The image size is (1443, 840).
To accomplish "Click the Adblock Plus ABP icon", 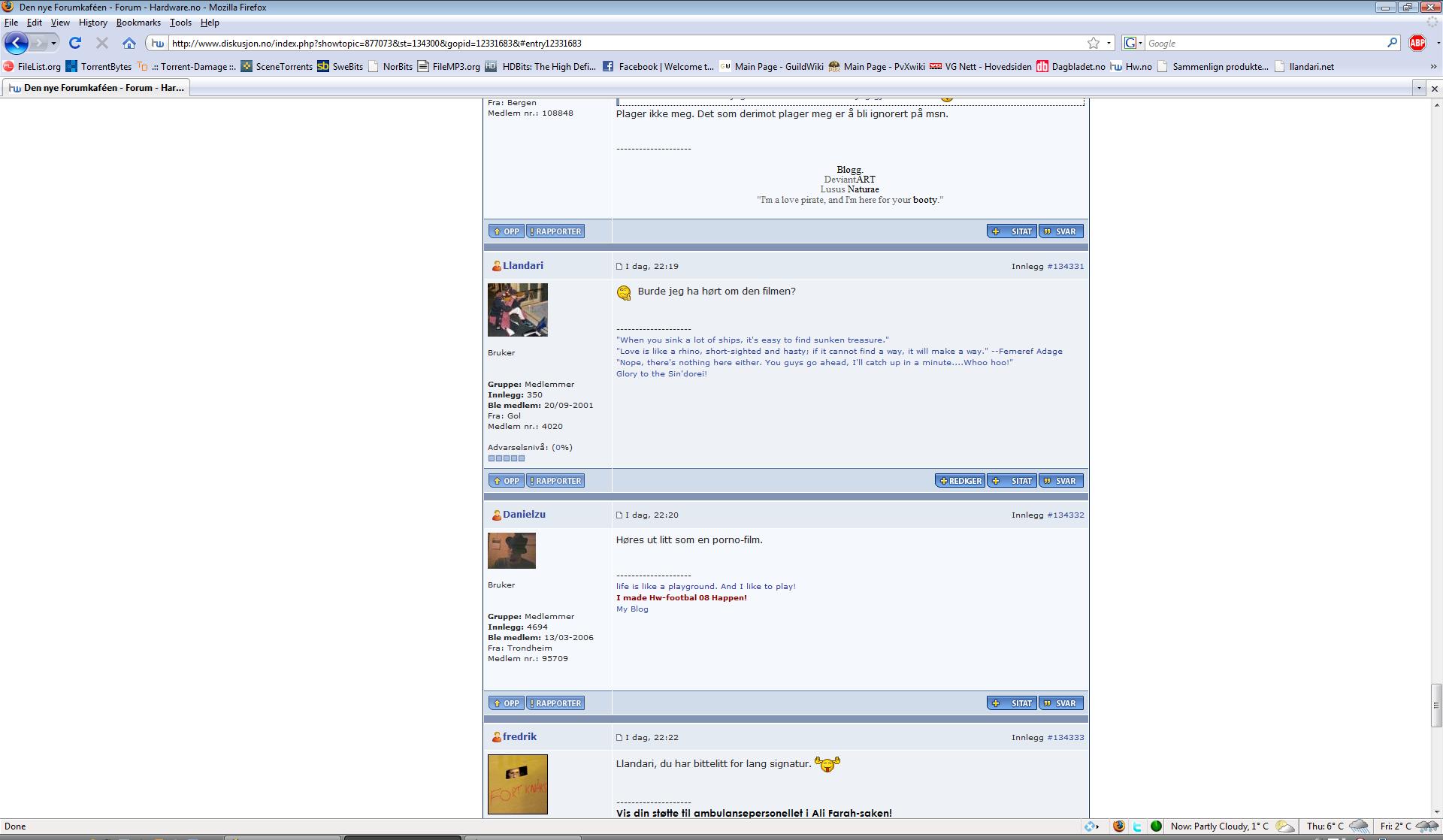I will click(x=1417, y=43).
